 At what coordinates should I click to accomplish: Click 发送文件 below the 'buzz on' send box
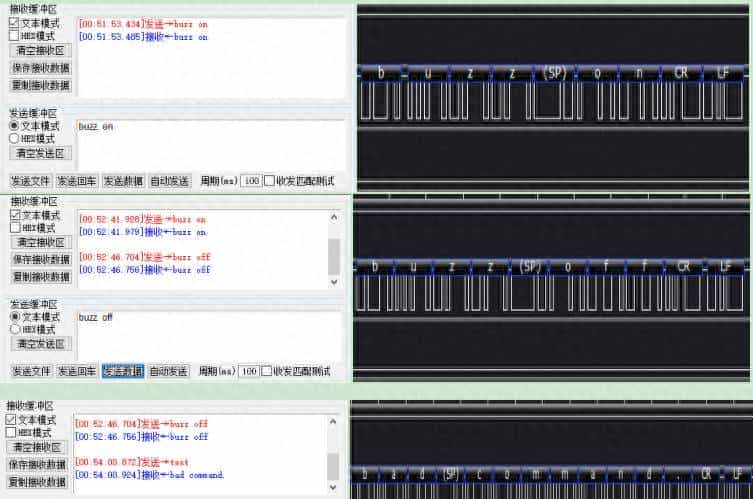(x=30, y=181)
